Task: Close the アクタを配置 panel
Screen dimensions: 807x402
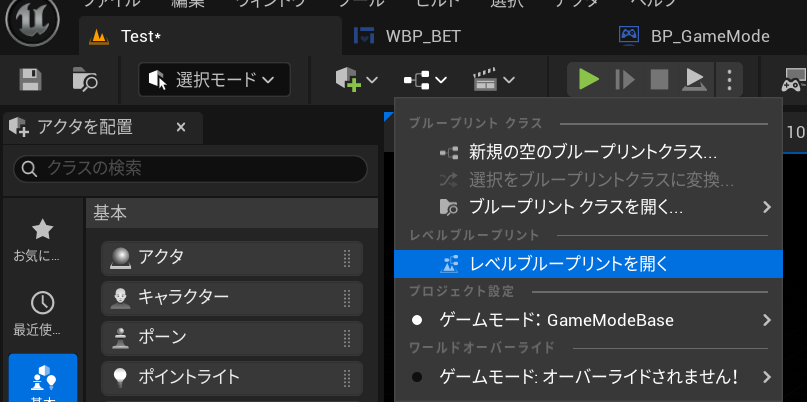Action: click(181, 127)
